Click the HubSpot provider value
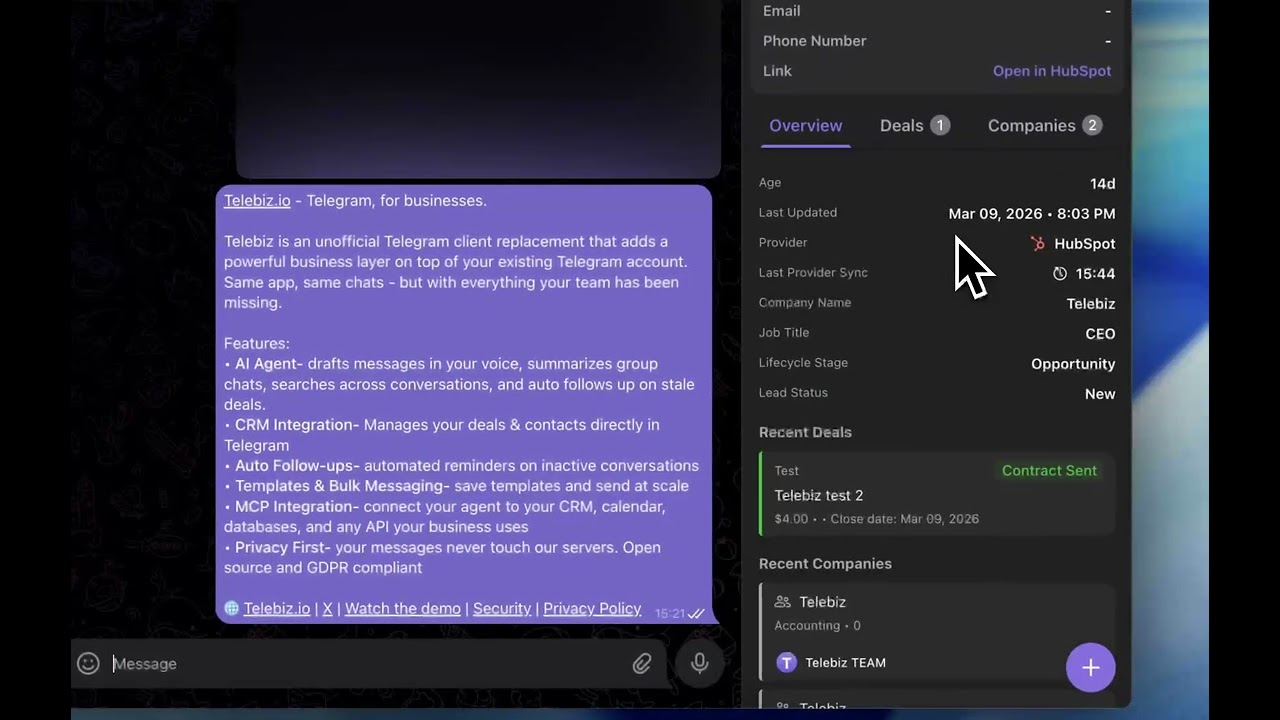Screen dimensions: 1280x720 [1084, 244]
